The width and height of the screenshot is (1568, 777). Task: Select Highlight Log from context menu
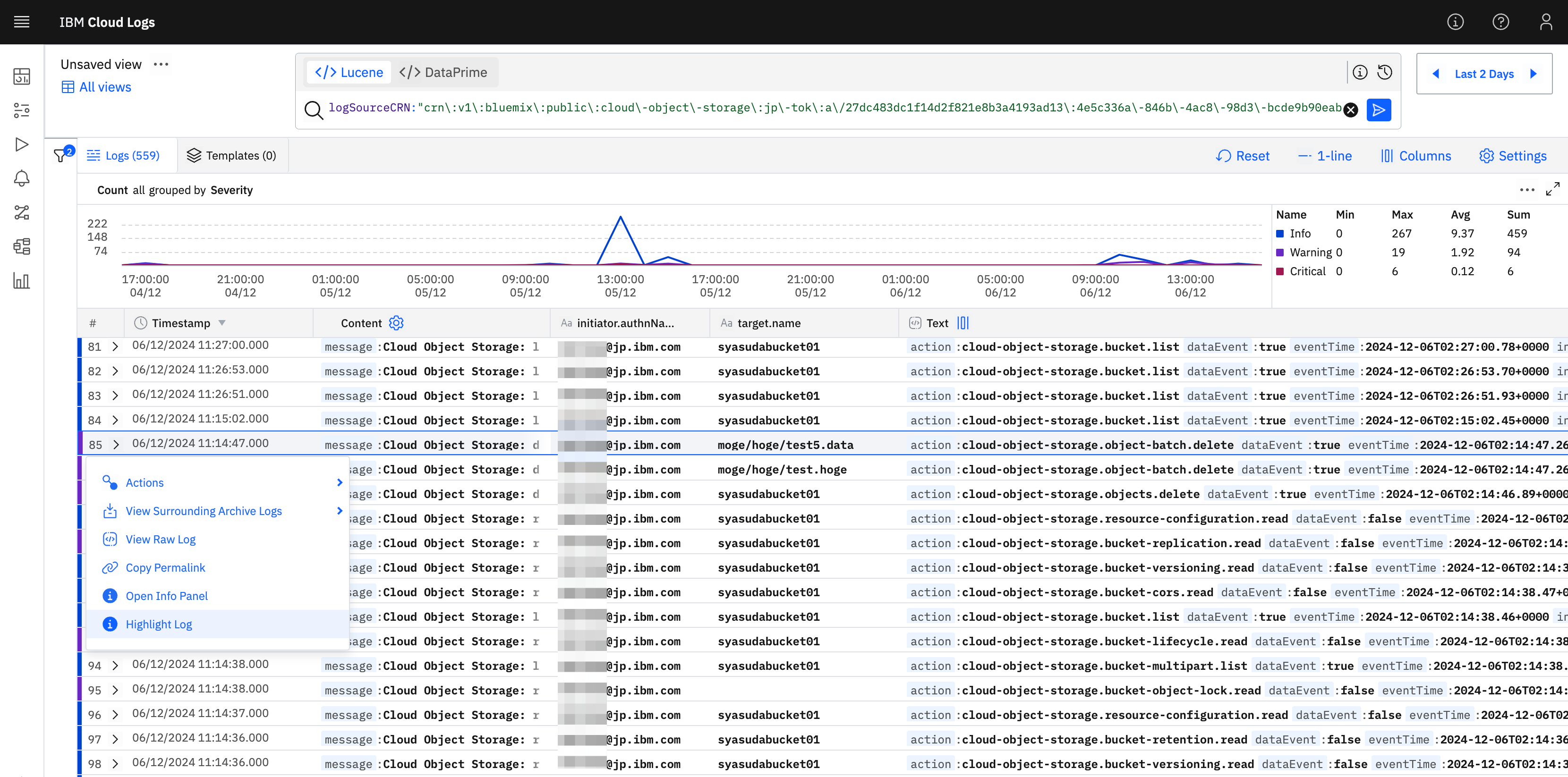[x=158, y=624]
